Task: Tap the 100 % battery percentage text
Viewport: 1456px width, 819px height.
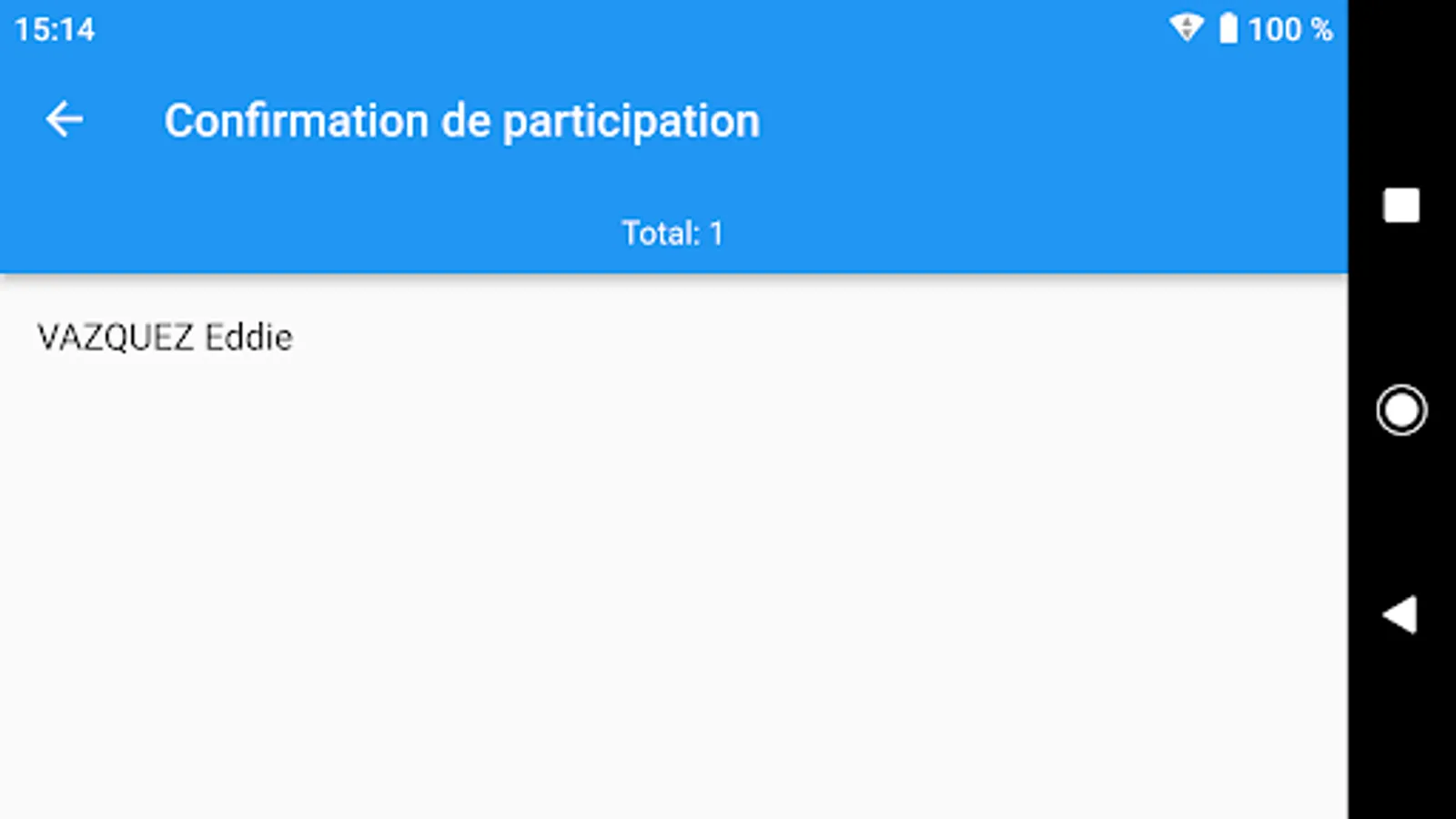Action: 1289,29
